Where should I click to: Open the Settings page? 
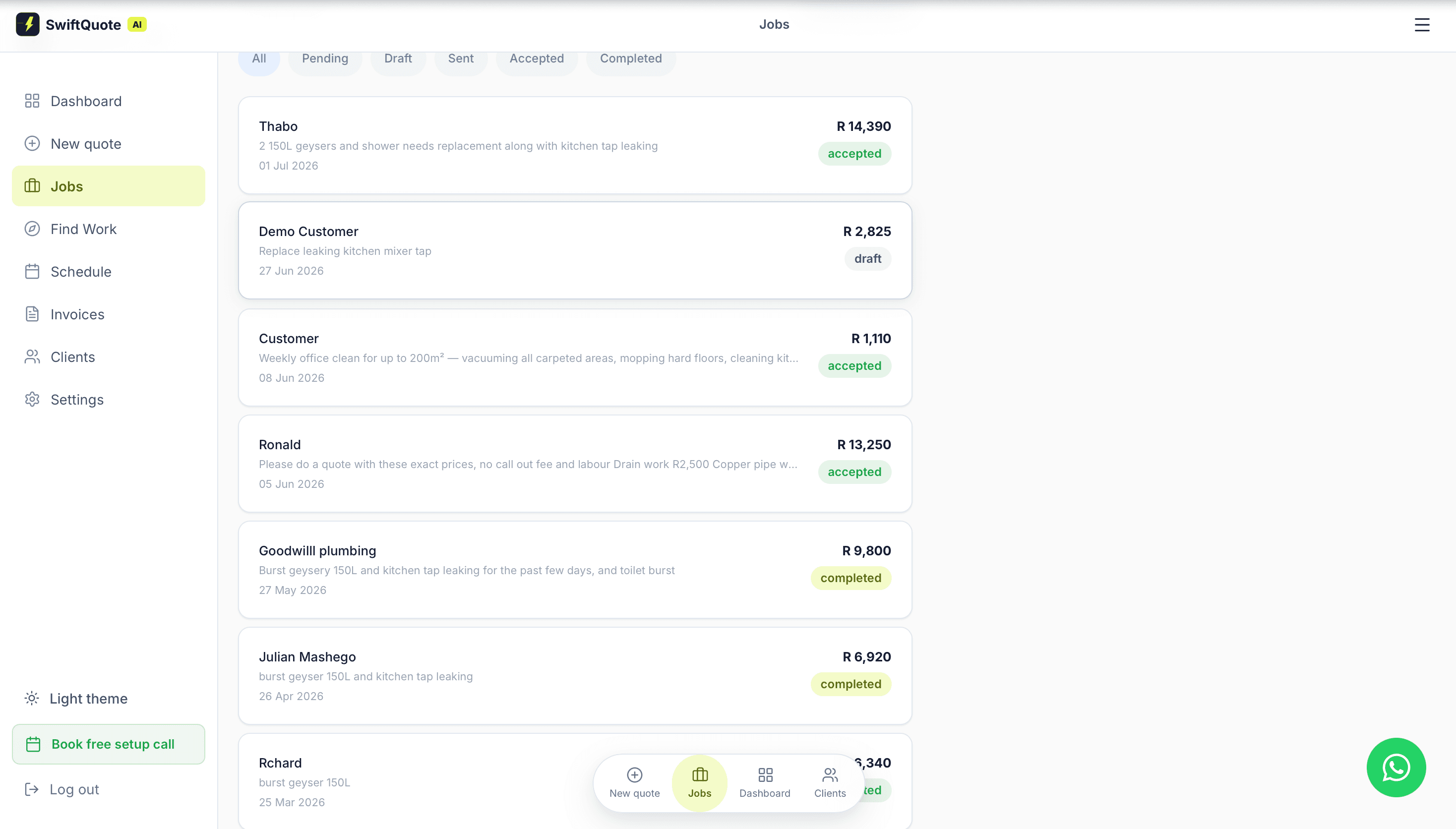tap(108, 400)
